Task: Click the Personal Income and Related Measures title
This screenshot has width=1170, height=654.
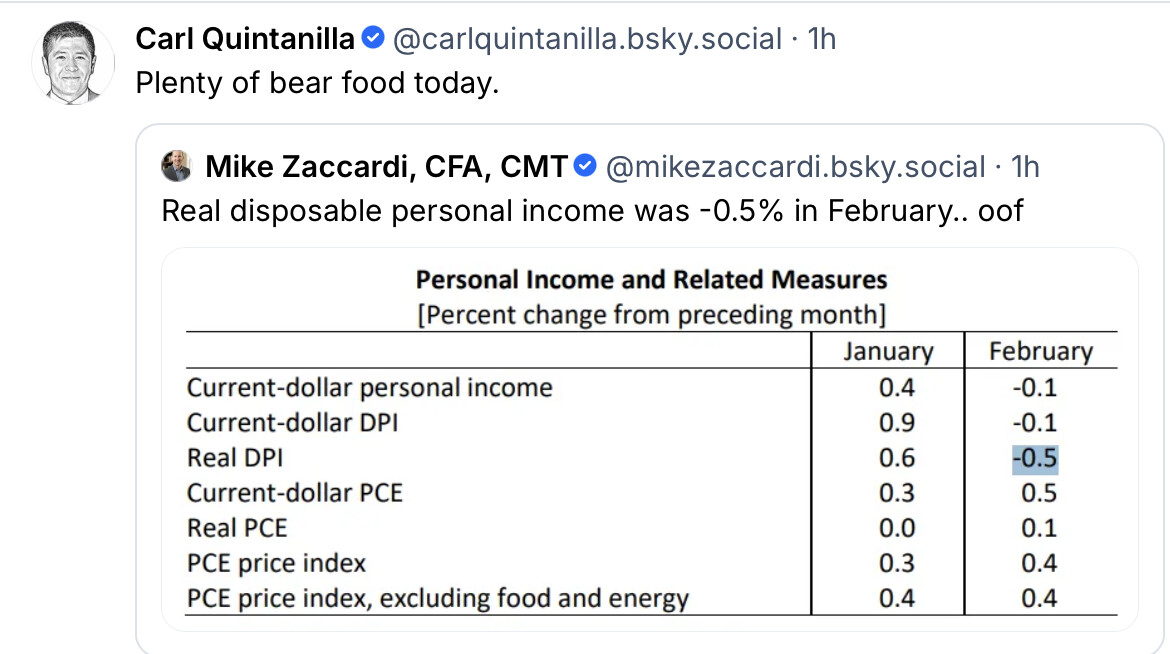Action: (651, 279)
